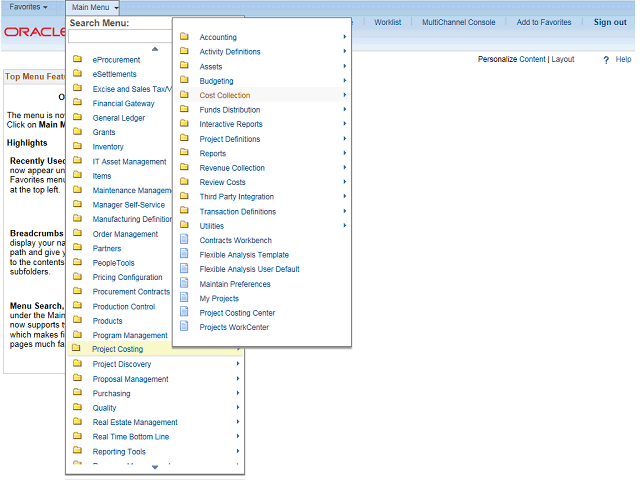Click folder icon beside General Ledger

point(77,117)
